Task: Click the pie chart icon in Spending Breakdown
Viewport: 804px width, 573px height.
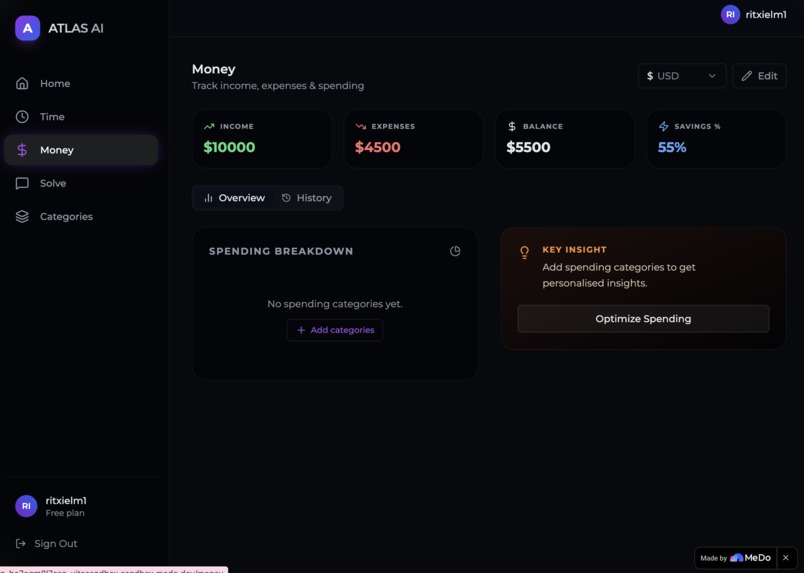Action: coord(455,251)
